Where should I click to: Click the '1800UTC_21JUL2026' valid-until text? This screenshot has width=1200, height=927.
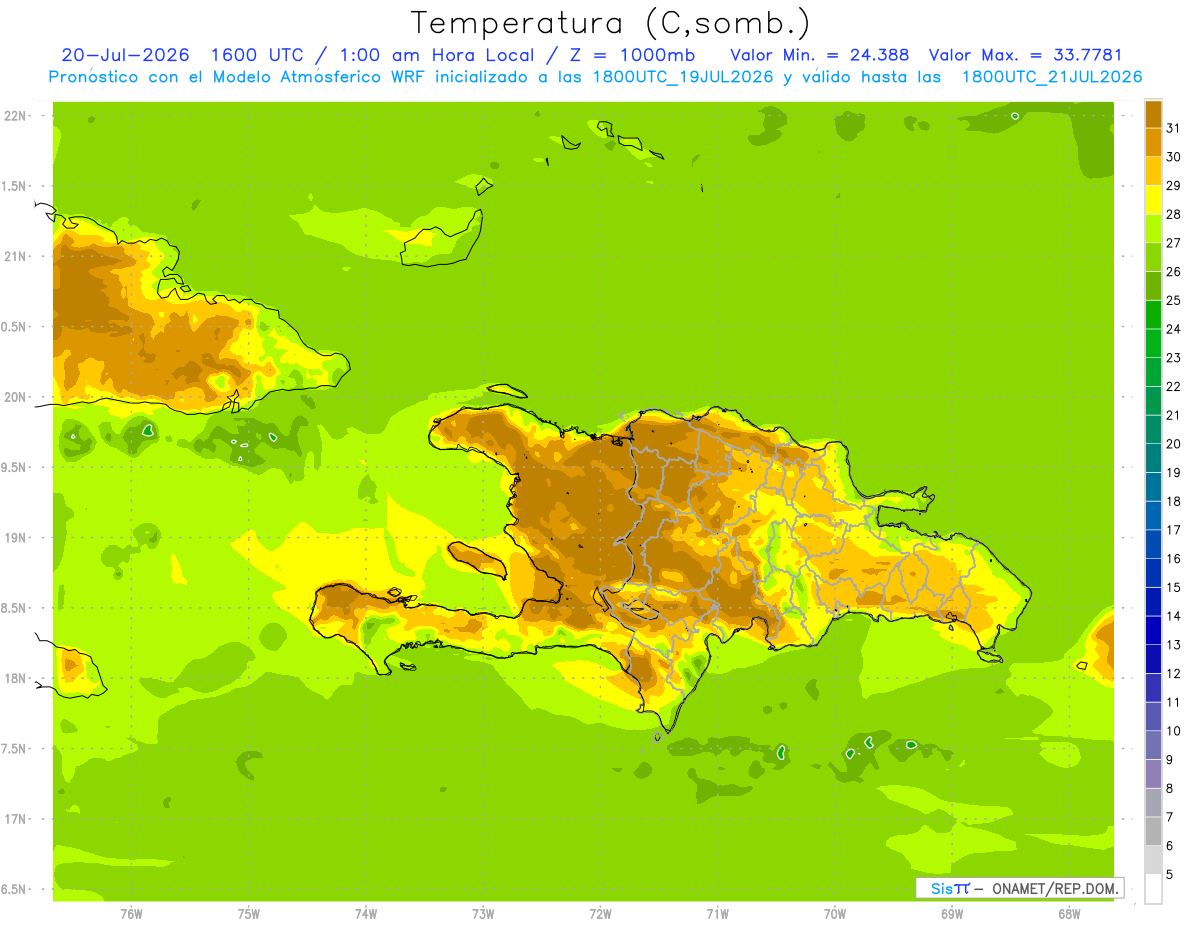[1052, 77]
